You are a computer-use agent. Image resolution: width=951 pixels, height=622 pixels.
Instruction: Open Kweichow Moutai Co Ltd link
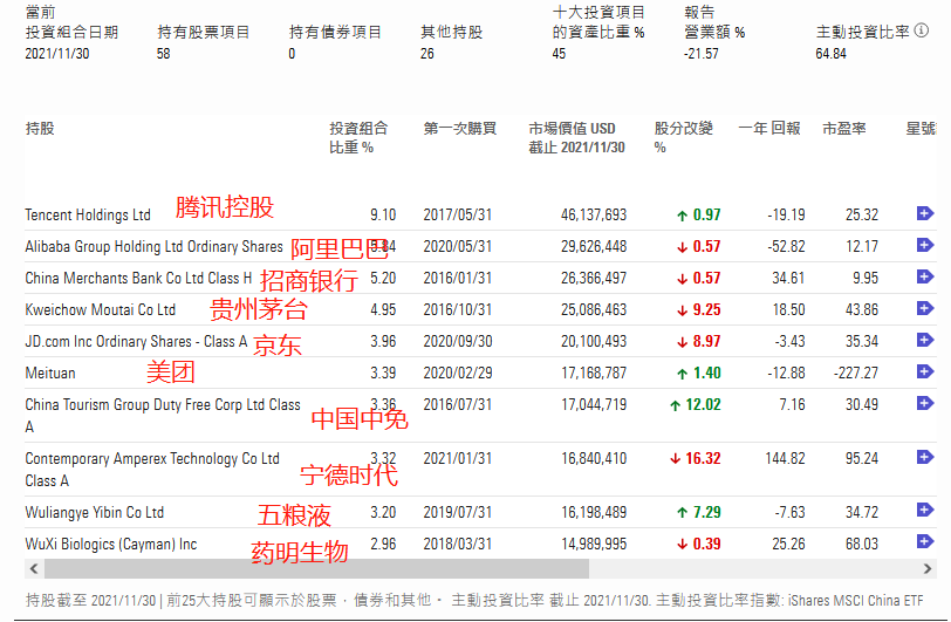100,310
